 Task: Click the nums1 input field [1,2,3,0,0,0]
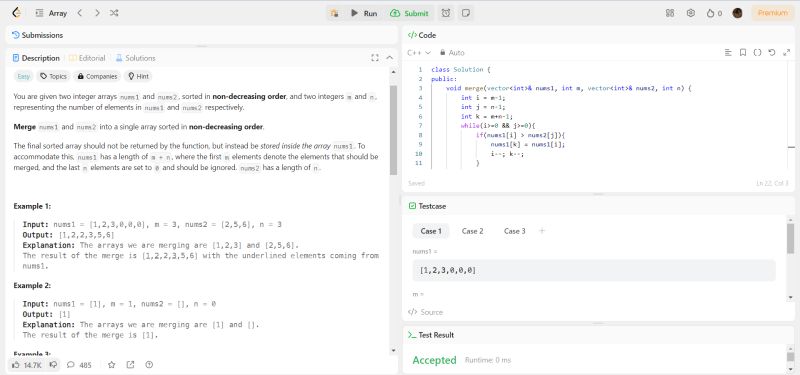tap(594, 270)
